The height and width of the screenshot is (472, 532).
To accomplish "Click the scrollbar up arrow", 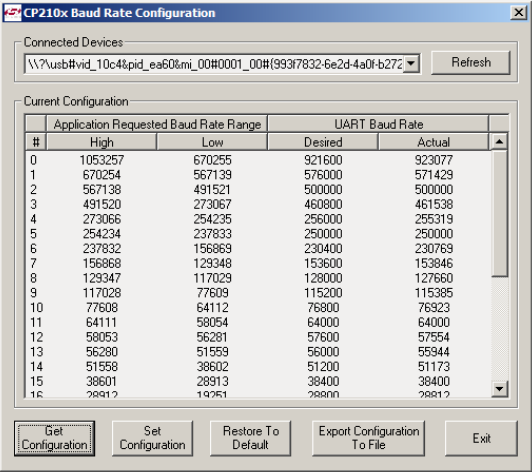I will point(499,141).
